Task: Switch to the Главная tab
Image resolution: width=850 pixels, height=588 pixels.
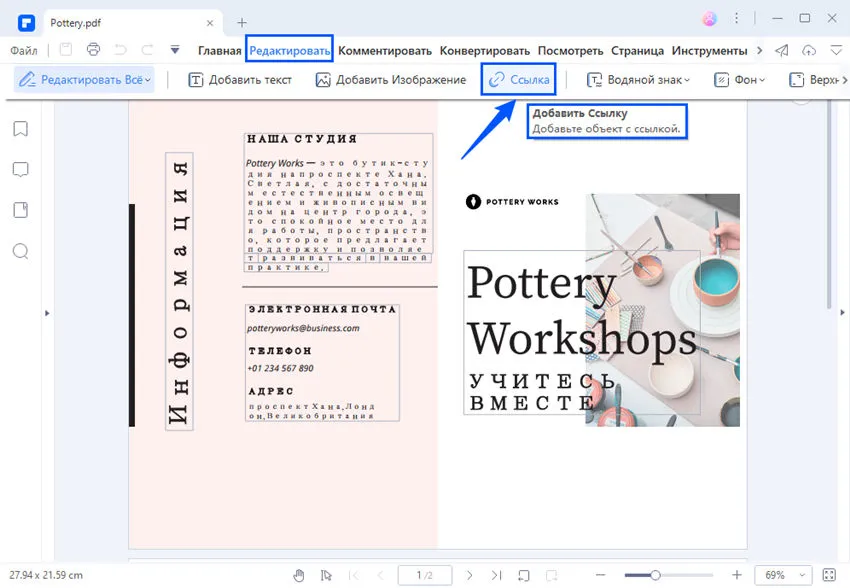Action: (x=220, y=51)
